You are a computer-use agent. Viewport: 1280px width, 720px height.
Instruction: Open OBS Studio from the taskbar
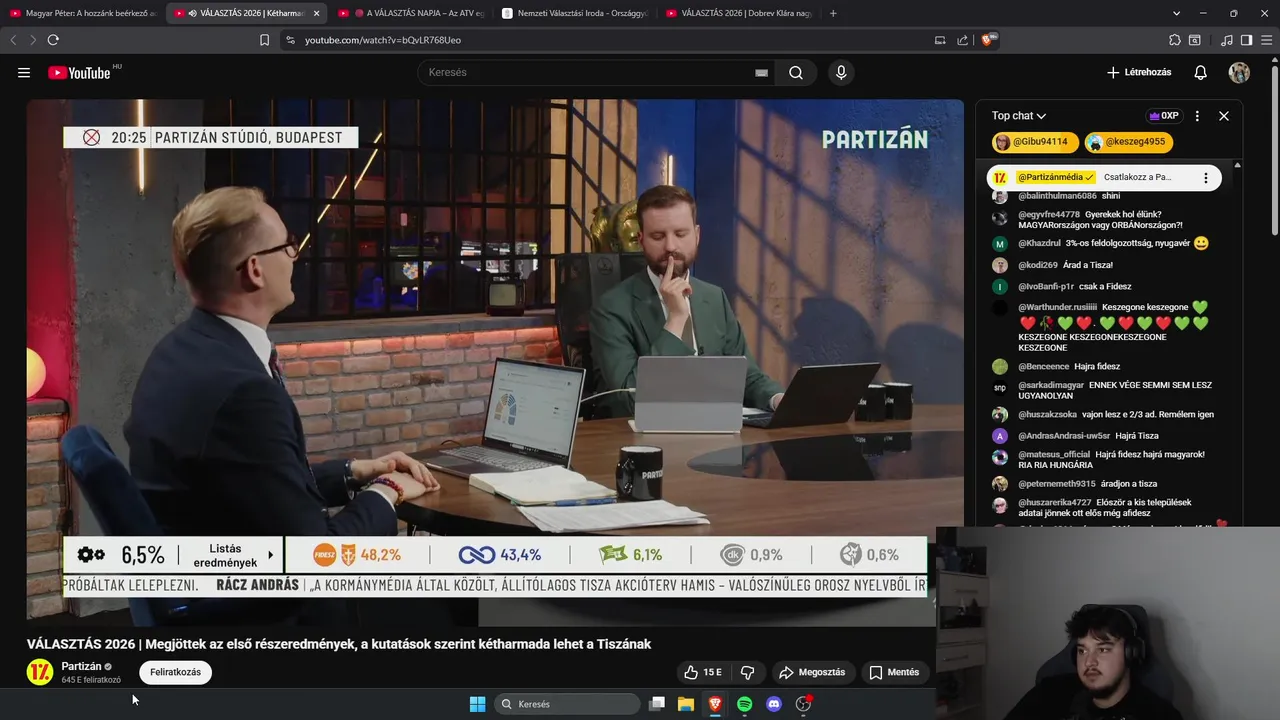pyautogui.click(x=803, y=704)
